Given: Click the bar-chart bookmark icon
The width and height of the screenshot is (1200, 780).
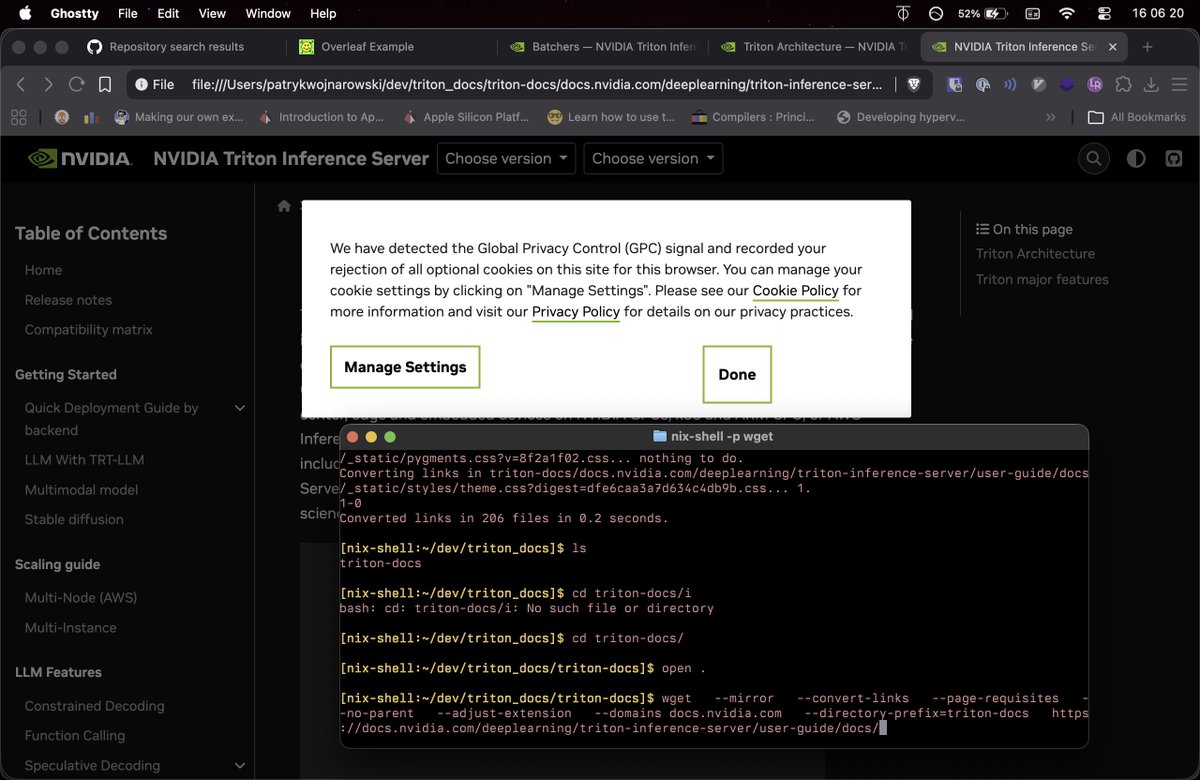Looking at the screenshot, I should 91,117.
